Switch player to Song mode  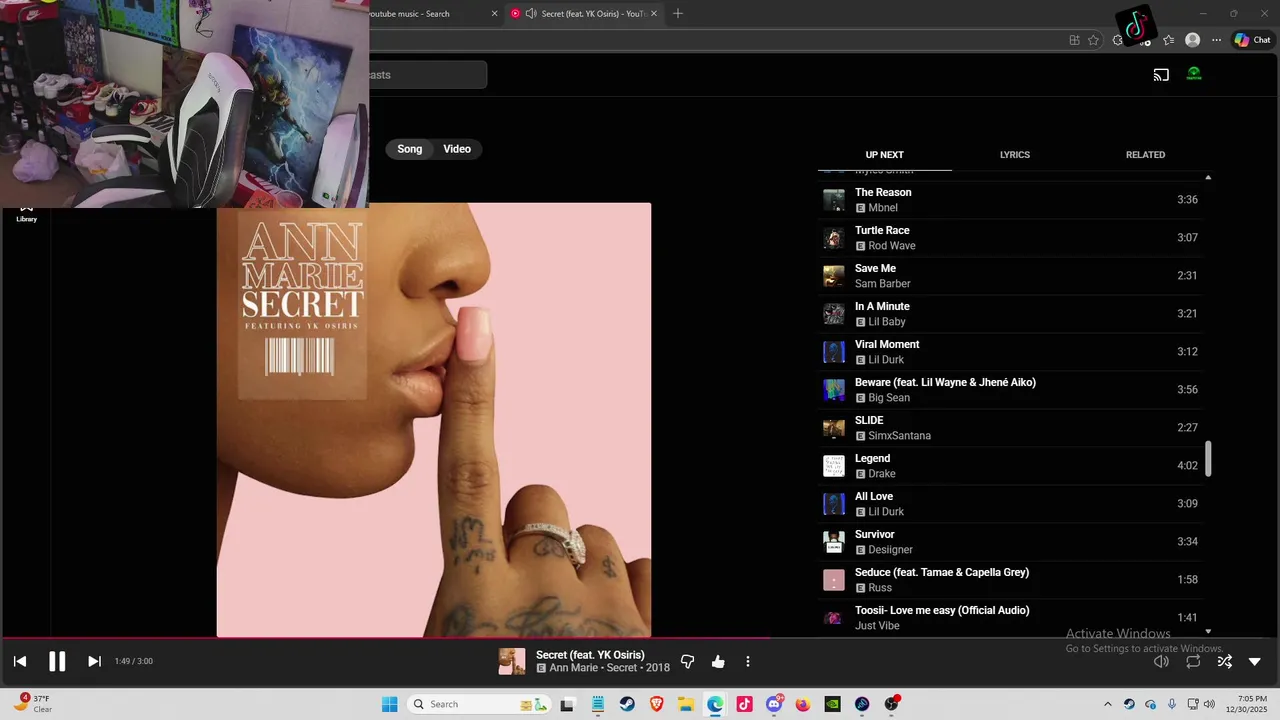click(410, 149)
